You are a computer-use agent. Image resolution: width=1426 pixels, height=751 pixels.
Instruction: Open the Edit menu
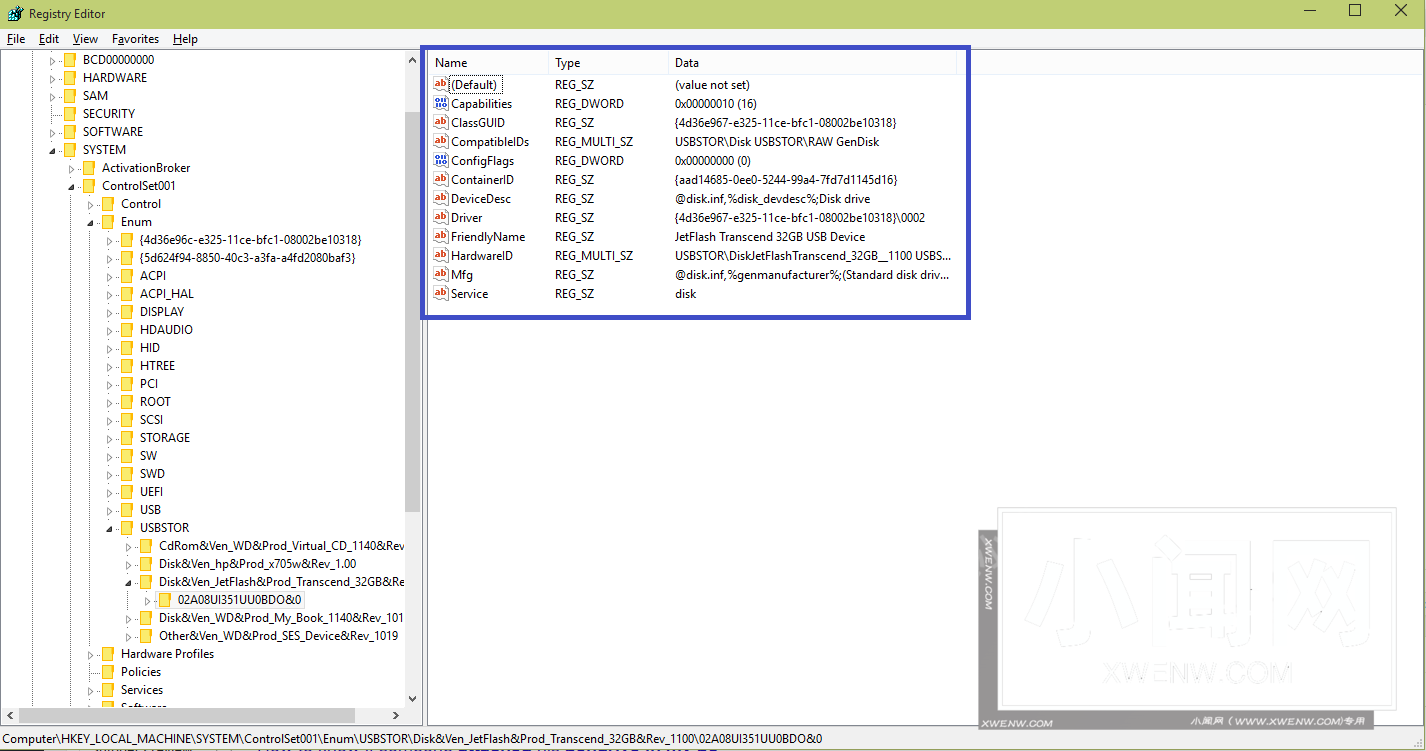pos(49,39)
